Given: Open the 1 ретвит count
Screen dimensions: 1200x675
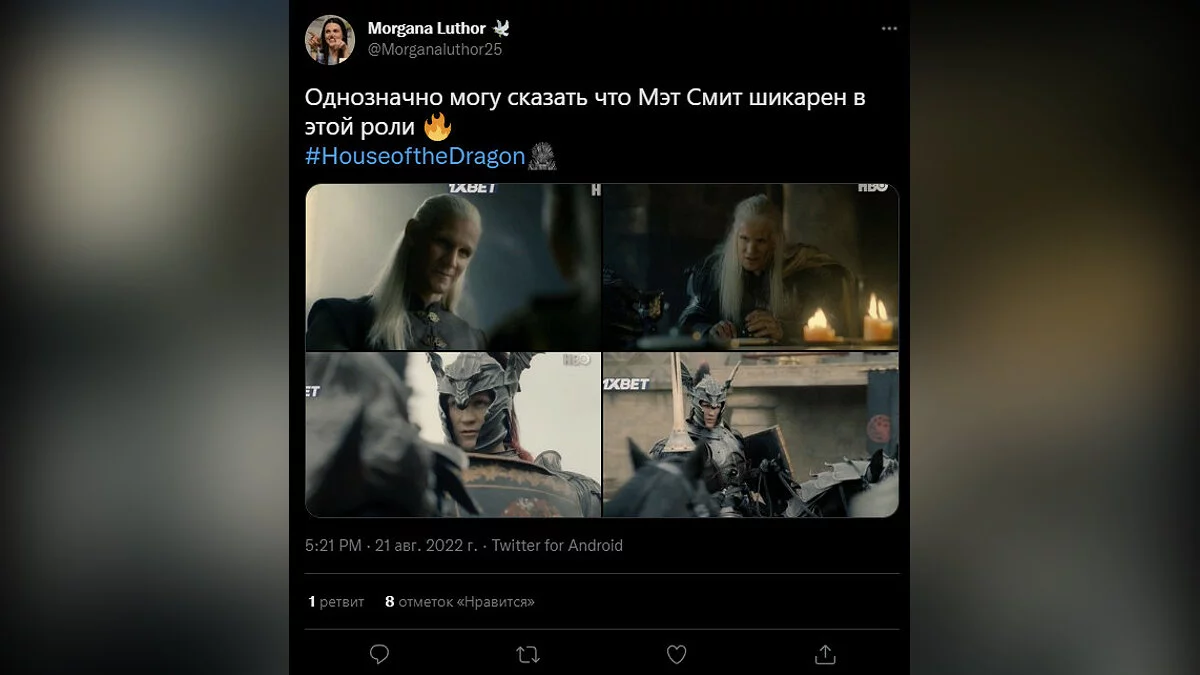Looking at the screenshot, I should 336,602.
